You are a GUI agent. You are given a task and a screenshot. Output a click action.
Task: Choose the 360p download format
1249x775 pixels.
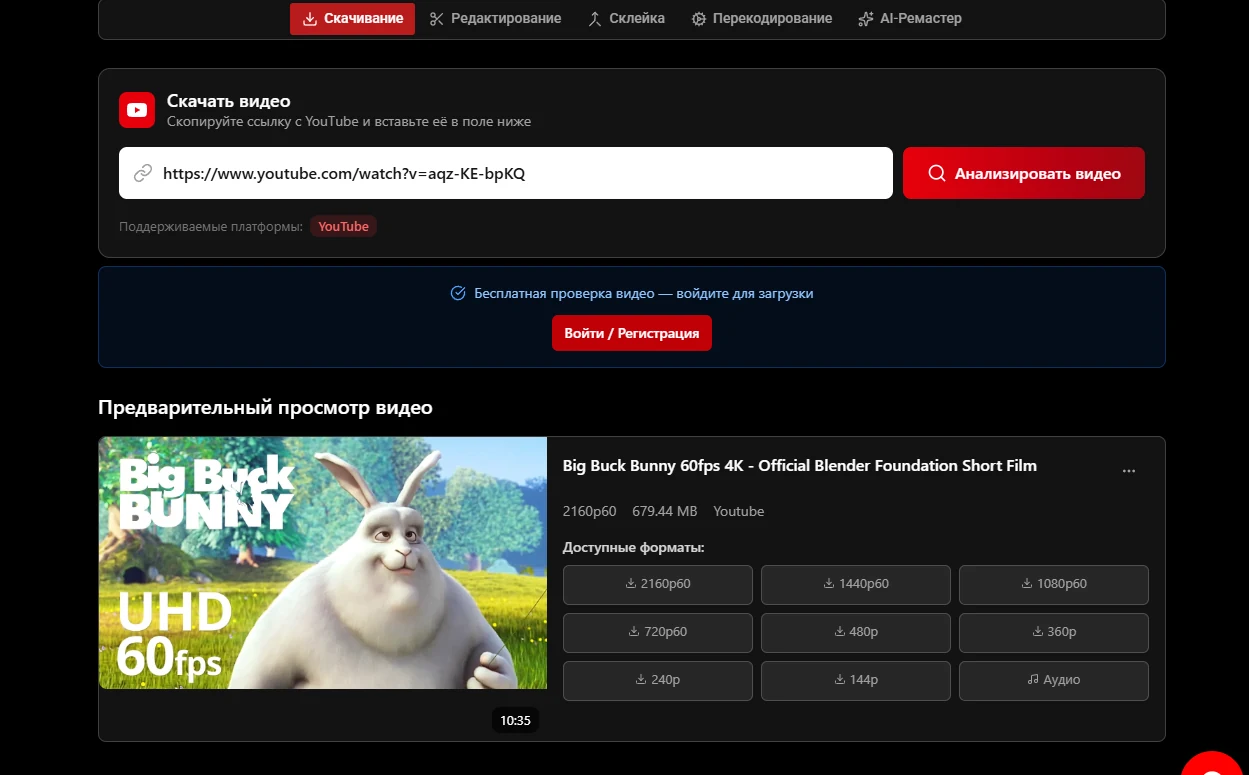[x=1054, y=632]
